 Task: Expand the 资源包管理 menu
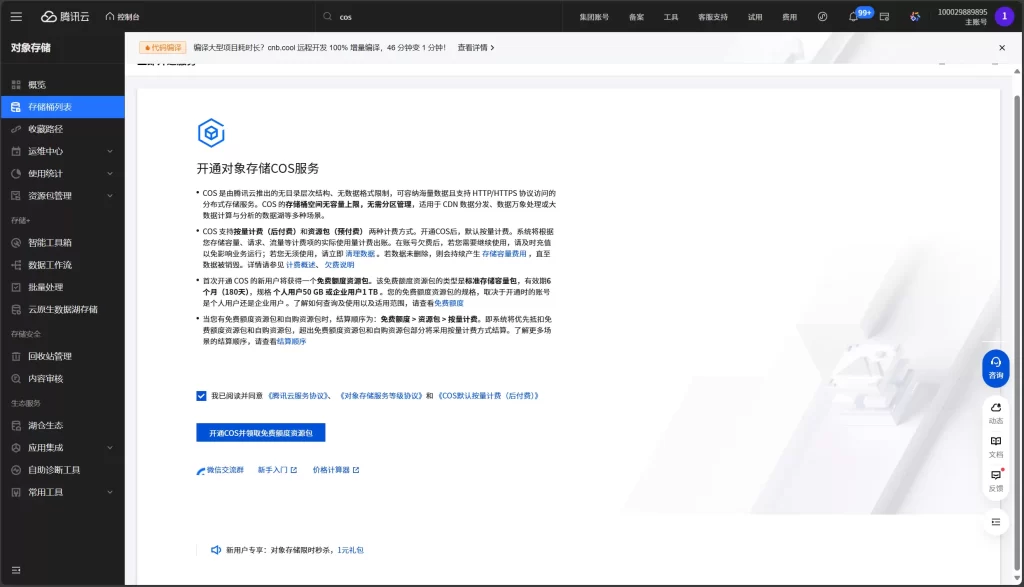52,196
